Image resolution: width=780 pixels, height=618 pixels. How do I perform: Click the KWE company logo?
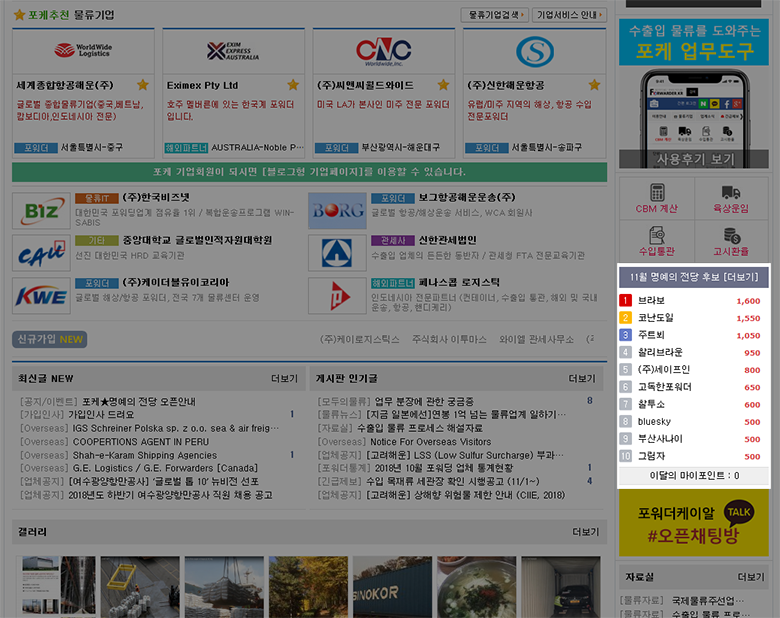click(x=41, y=296)
